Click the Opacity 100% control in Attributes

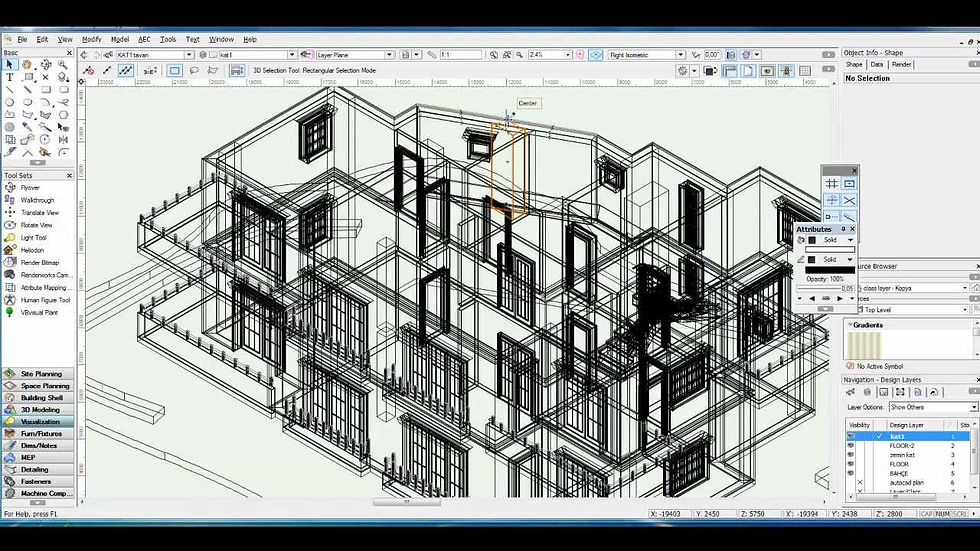(x=825, y=279)
